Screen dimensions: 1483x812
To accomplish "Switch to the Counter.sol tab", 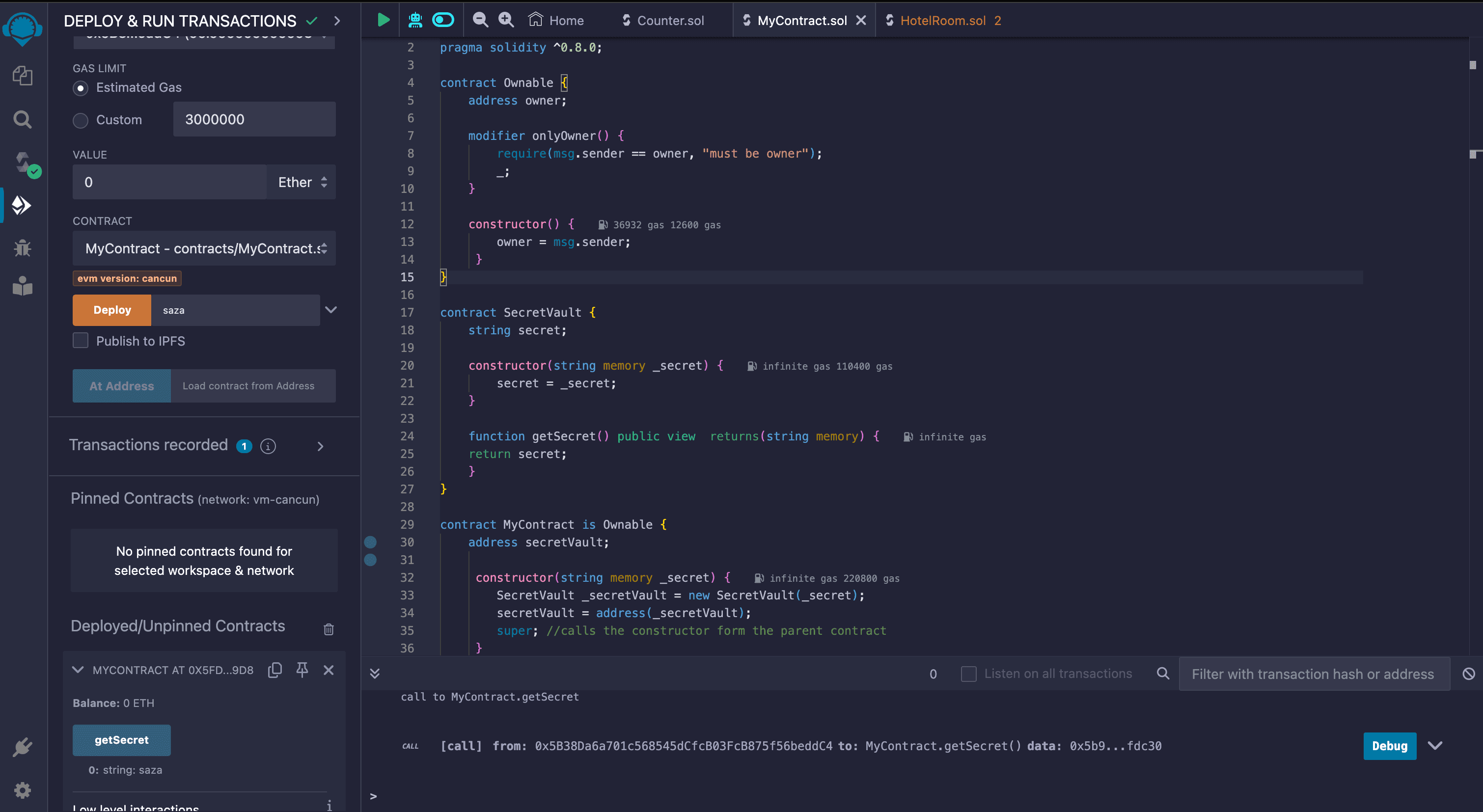I will point(662,21).
